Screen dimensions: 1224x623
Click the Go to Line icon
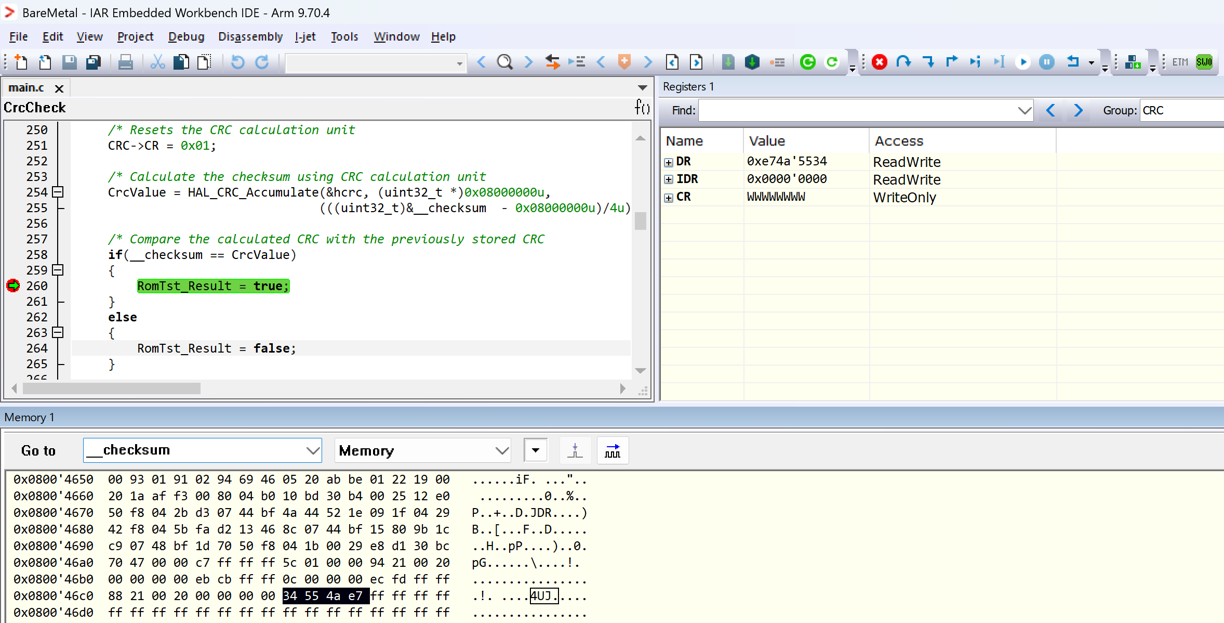point(577,62)
